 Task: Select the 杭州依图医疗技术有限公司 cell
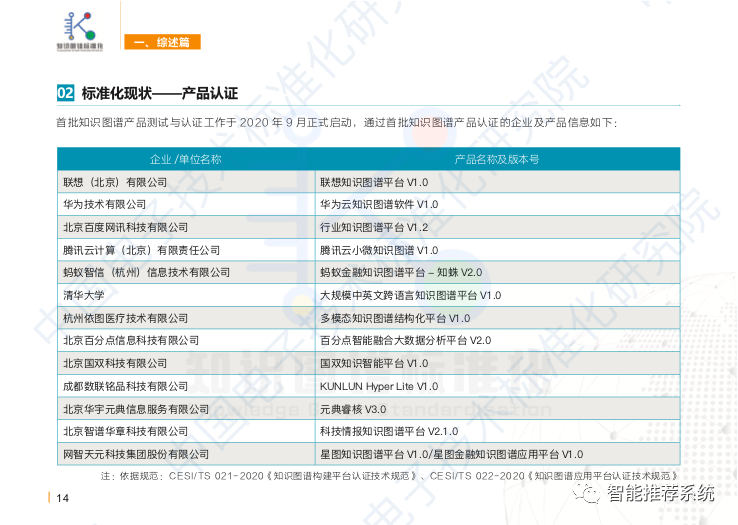(186, 318)
